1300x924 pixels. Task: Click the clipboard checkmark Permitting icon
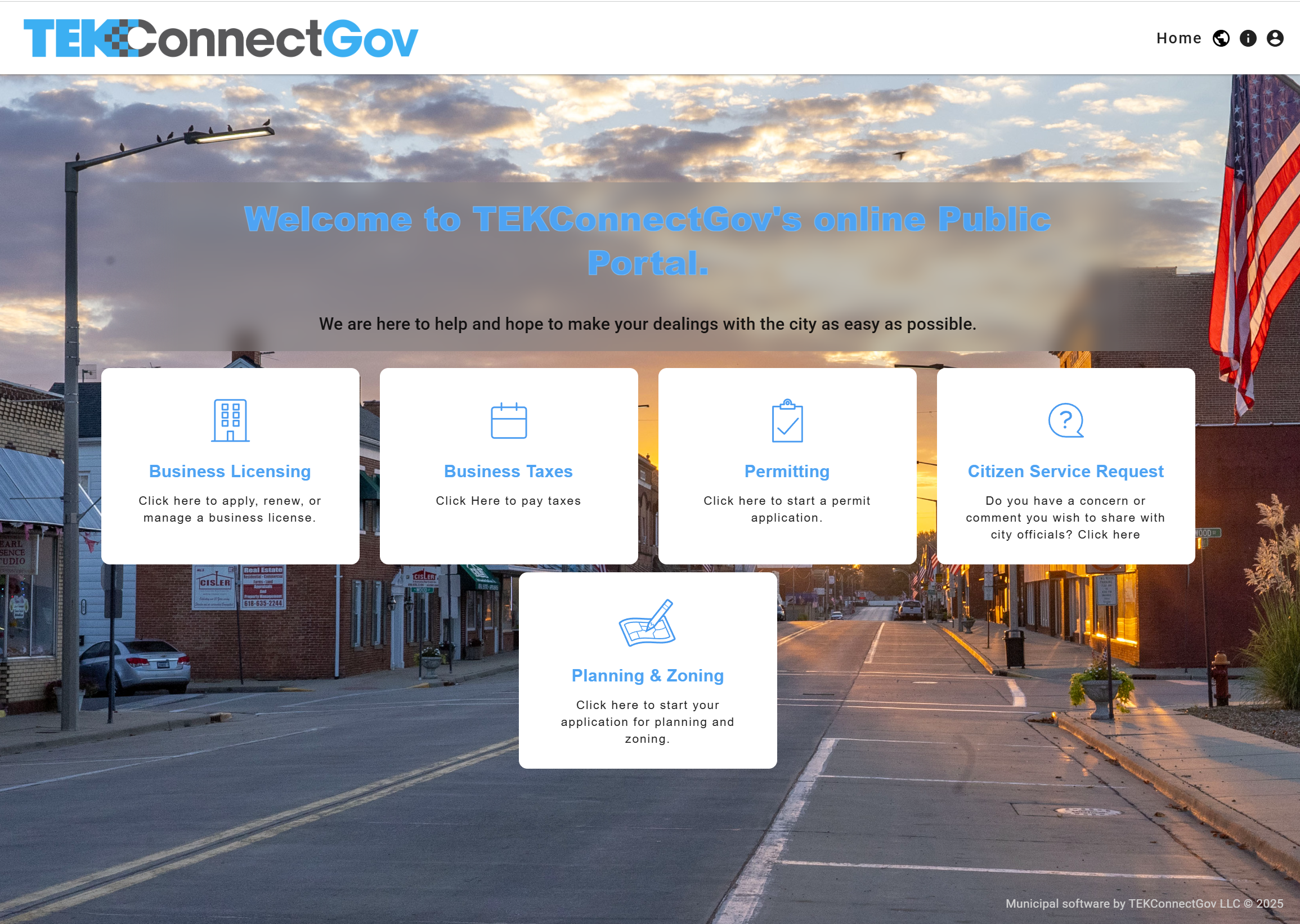(787, 421)
